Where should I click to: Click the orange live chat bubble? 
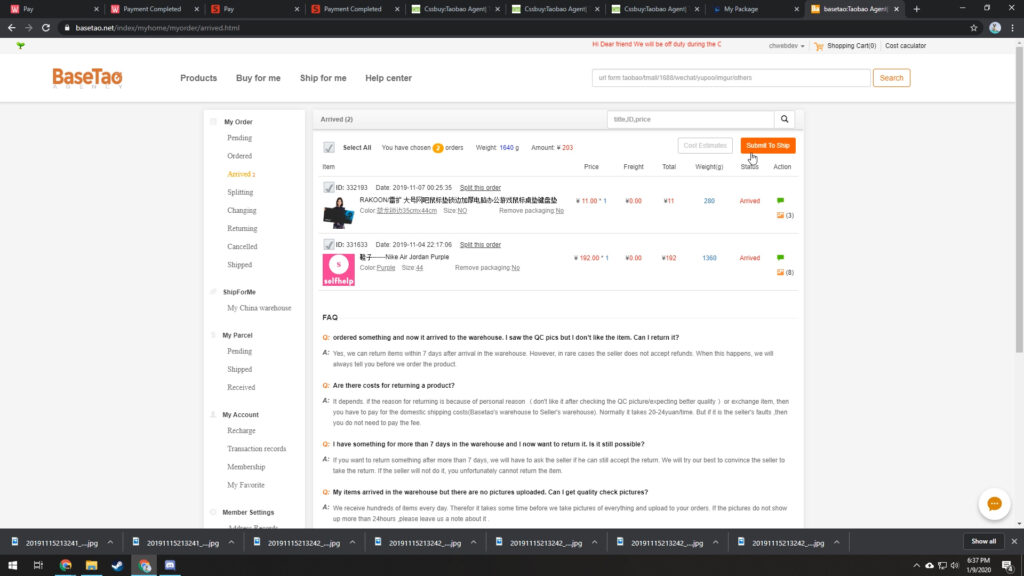(x=993, y=504)
